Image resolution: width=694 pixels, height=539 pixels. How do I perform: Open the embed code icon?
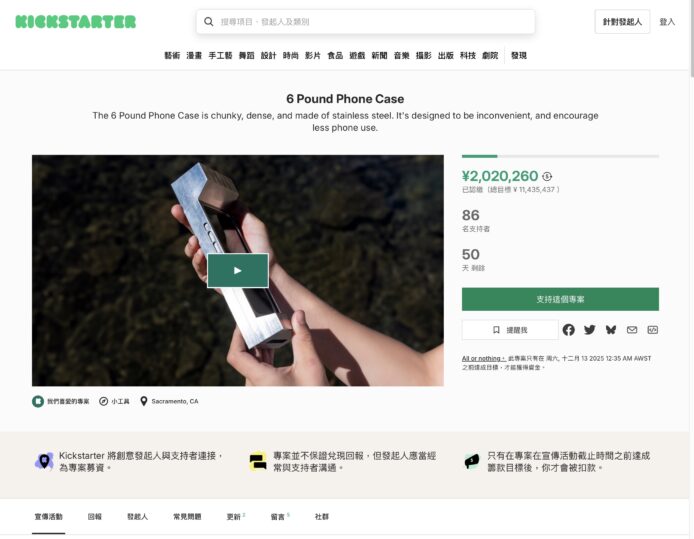(x=652, y=330)
